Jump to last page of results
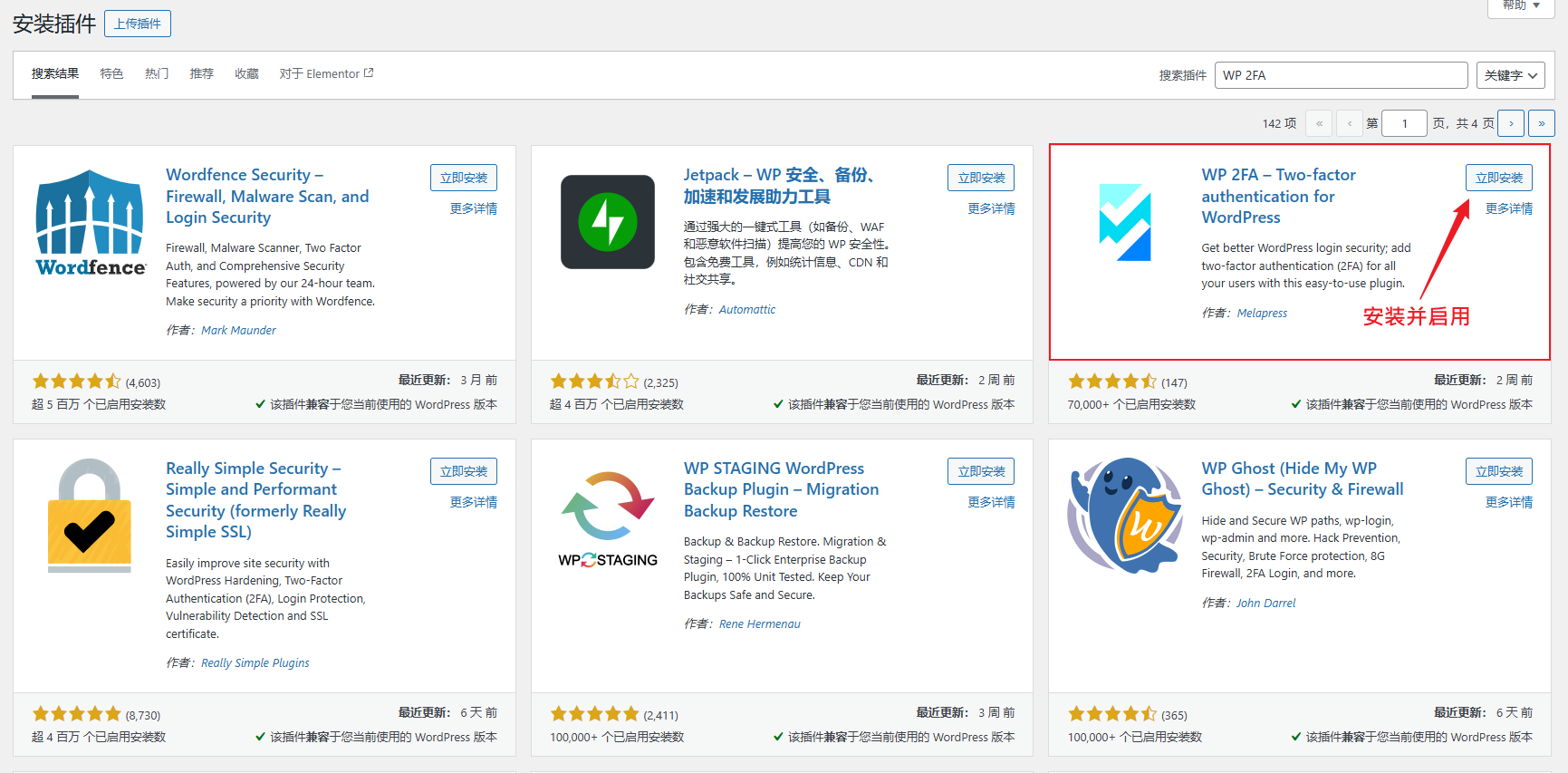Image resolution: width=1568 pixels, height=773 pixels. pos(1541,123)
